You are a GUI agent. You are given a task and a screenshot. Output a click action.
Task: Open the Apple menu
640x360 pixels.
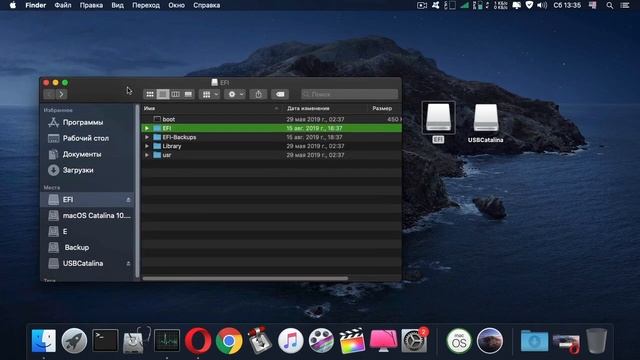pyautogui.click(x=13, y=5)
